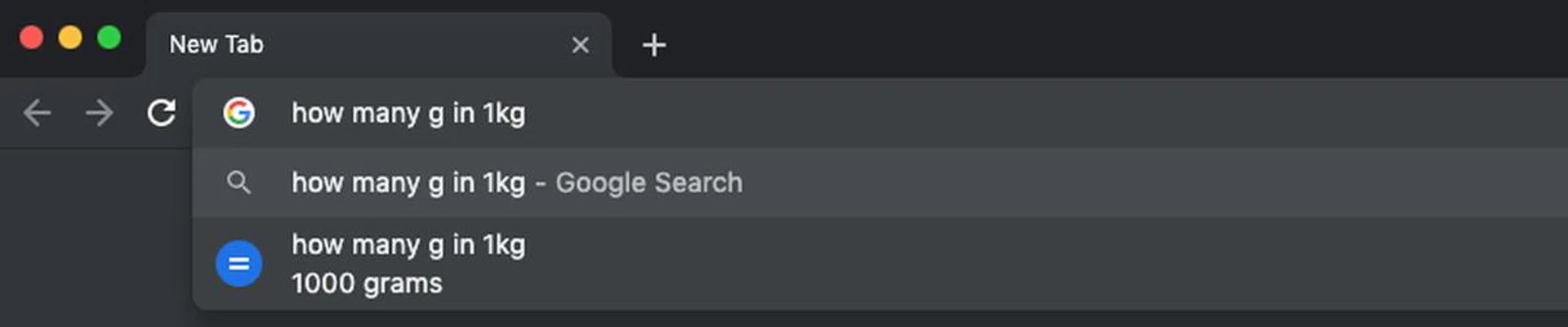Select the 1000 grams answer suggestion
1568x327 pixels.
(x=367, y=284)
